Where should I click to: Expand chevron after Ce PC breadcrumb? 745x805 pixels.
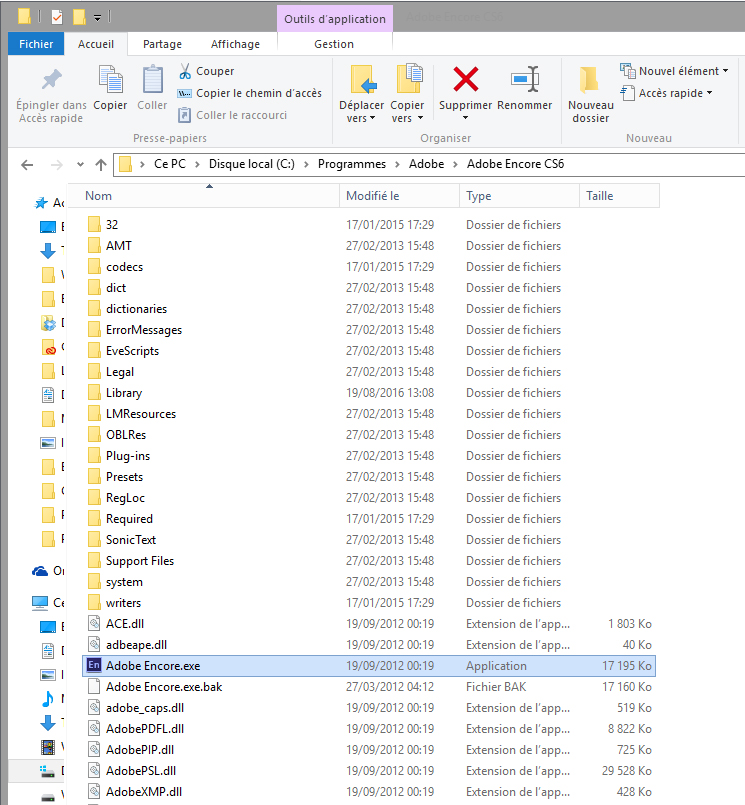197,164
